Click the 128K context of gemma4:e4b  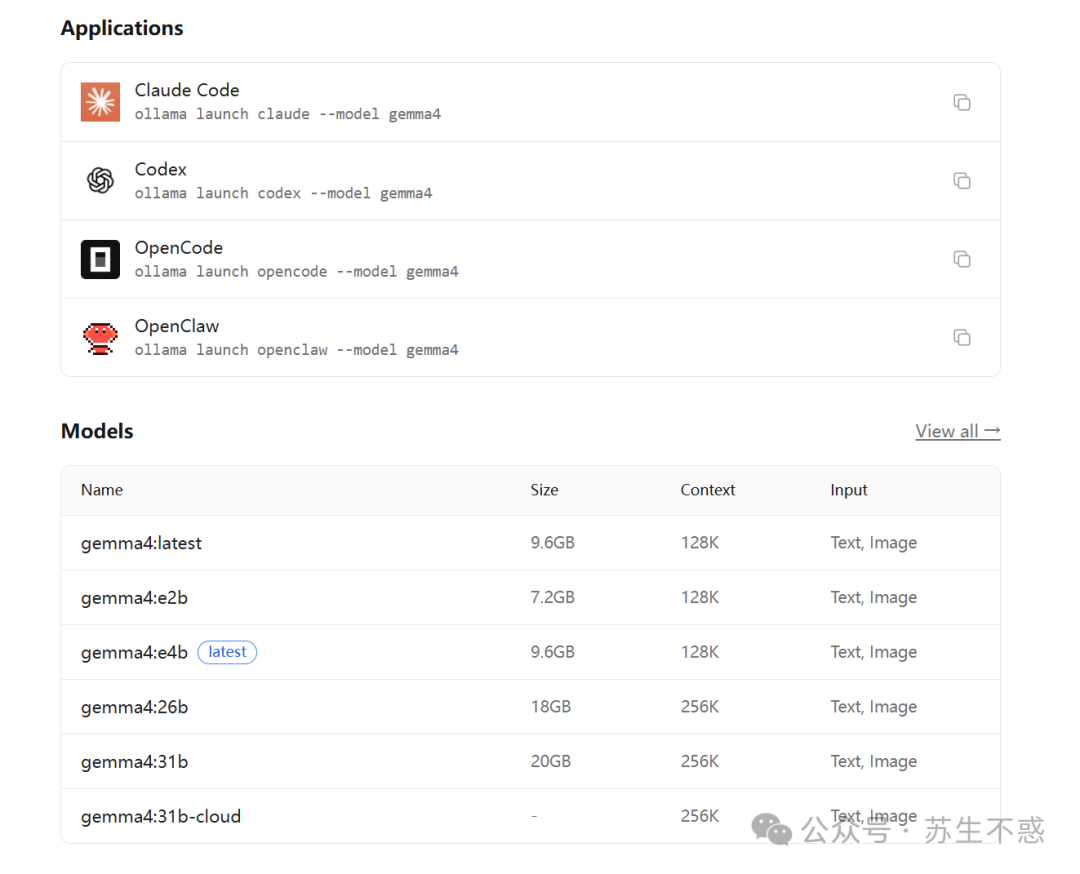700,652
